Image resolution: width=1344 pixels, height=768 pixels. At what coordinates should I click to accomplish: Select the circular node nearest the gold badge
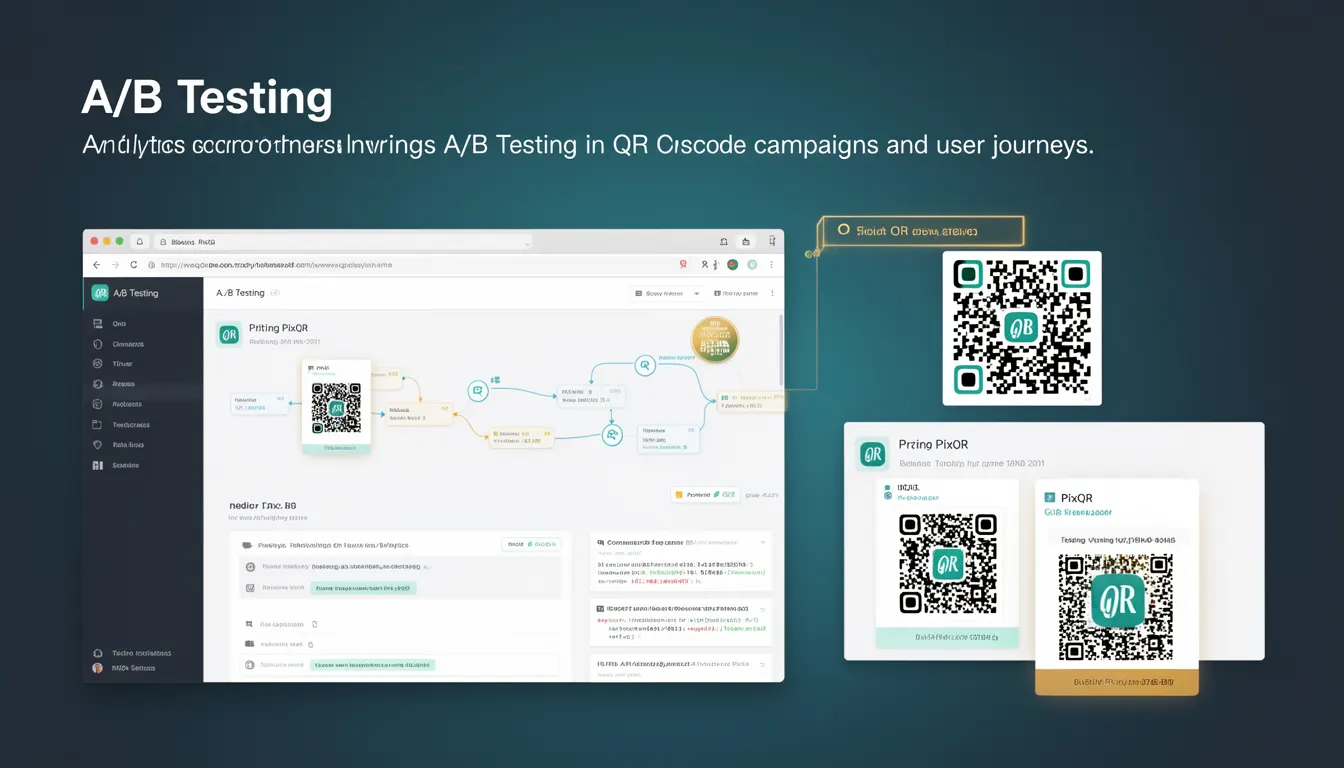[645, 366]
